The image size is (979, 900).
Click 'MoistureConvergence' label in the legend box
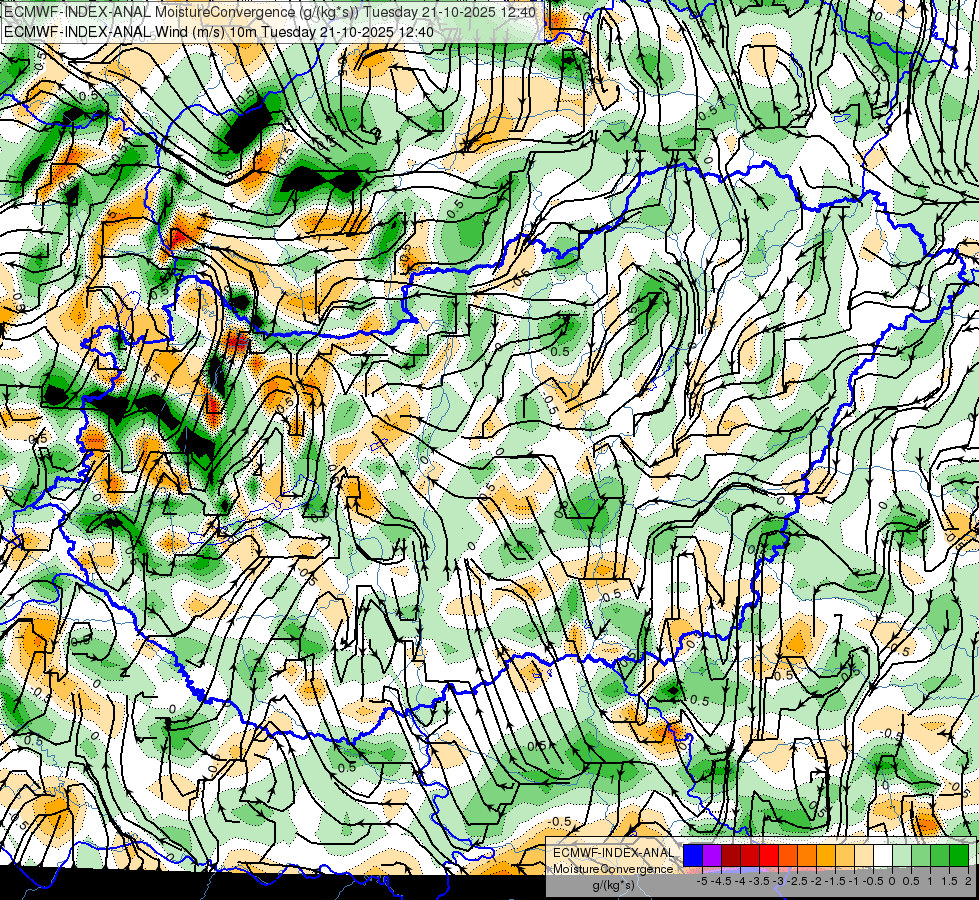tap(613, 869)
